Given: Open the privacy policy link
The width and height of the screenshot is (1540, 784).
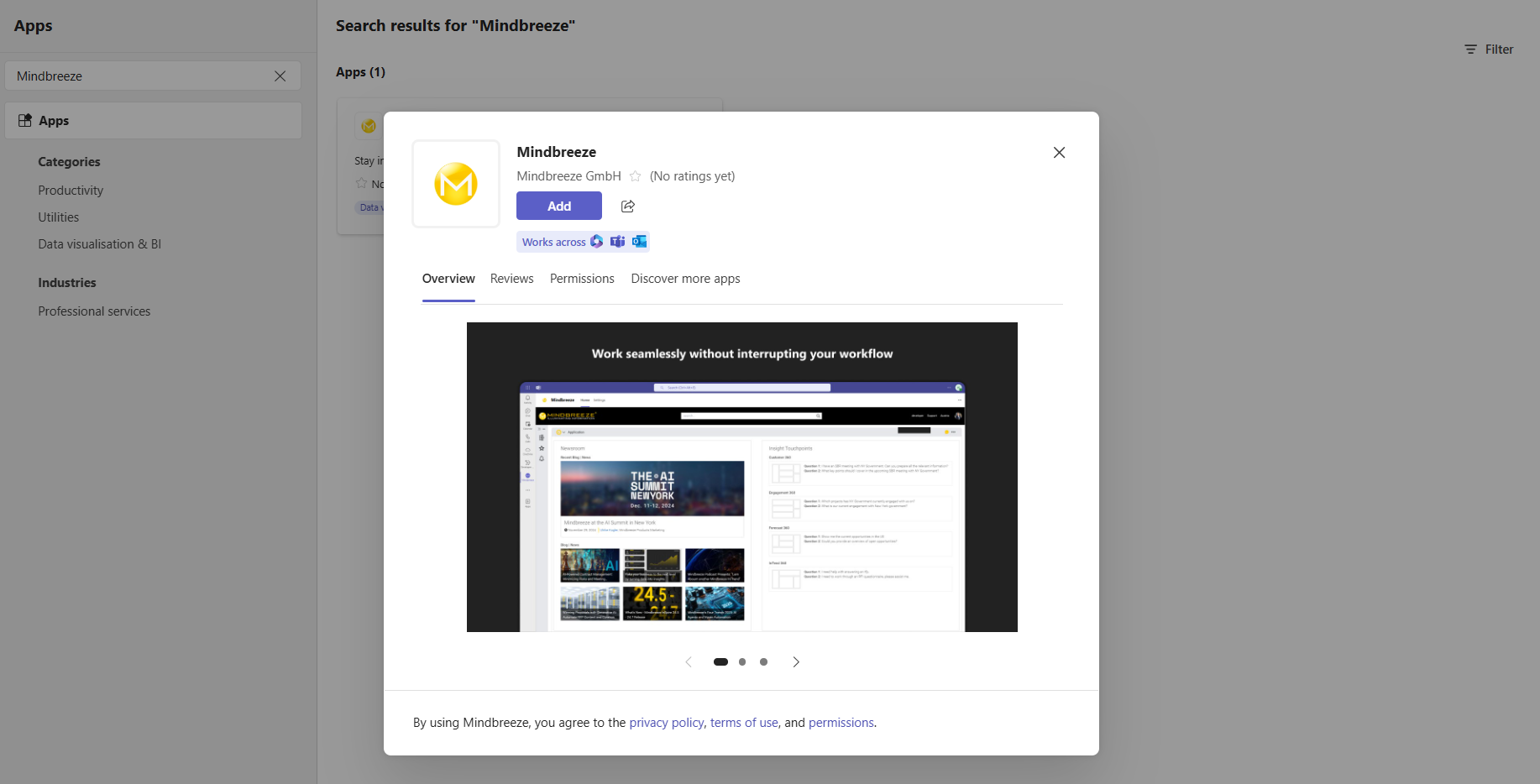Looking at the screenshot, I should [667, 723].
